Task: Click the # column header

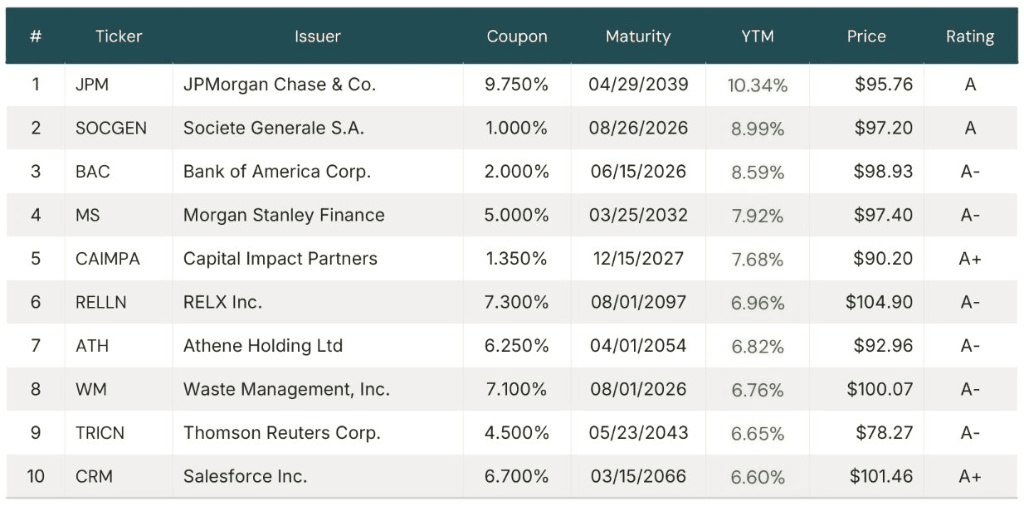Action: [x=36, y=36]
